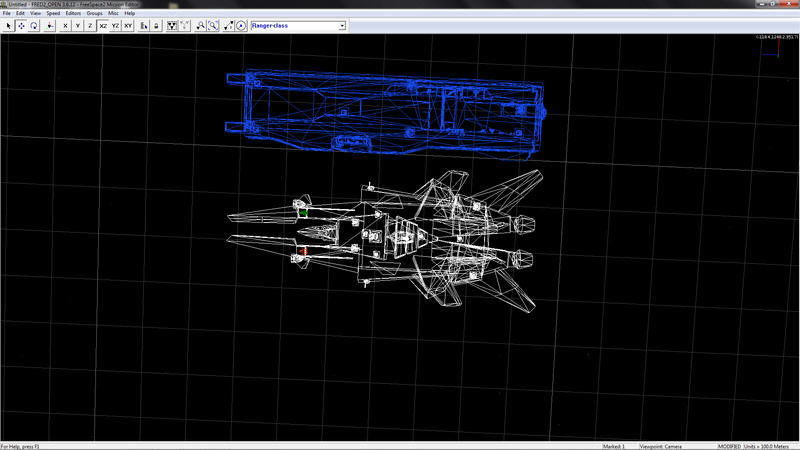Open the Groups menu
800x450 pixels.
pos(94,13)
